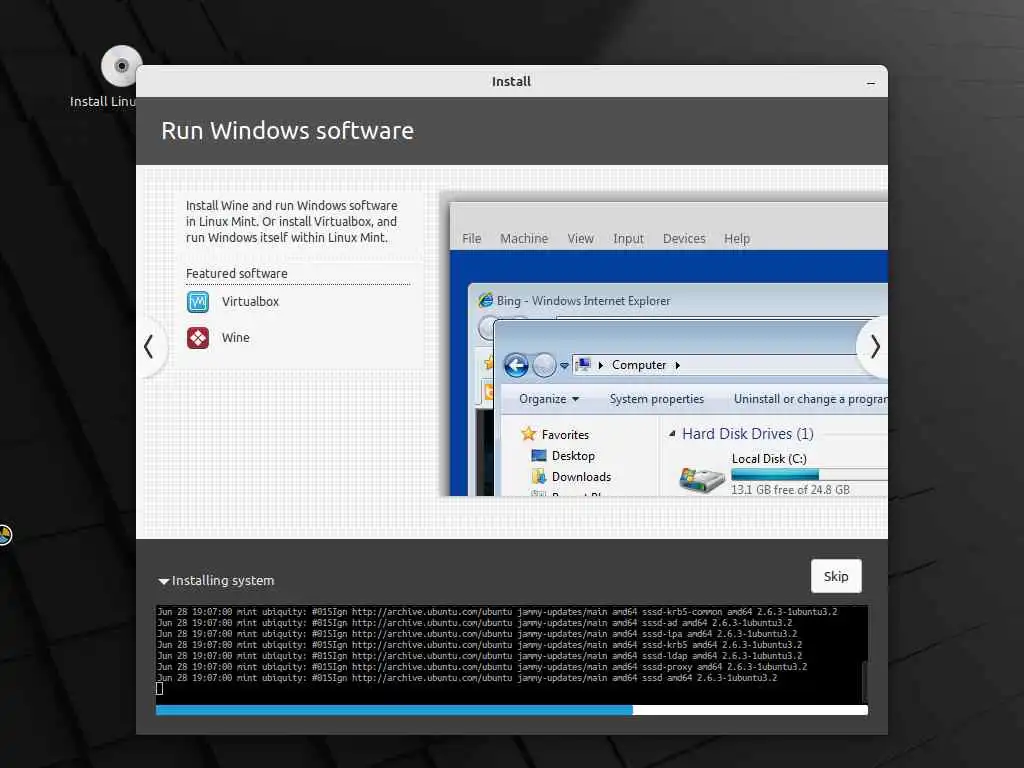This screenshot has height=768, width=1024.
Task: Click the Install window title bar text
Action: pyautogui.click(x=511, y=82)
